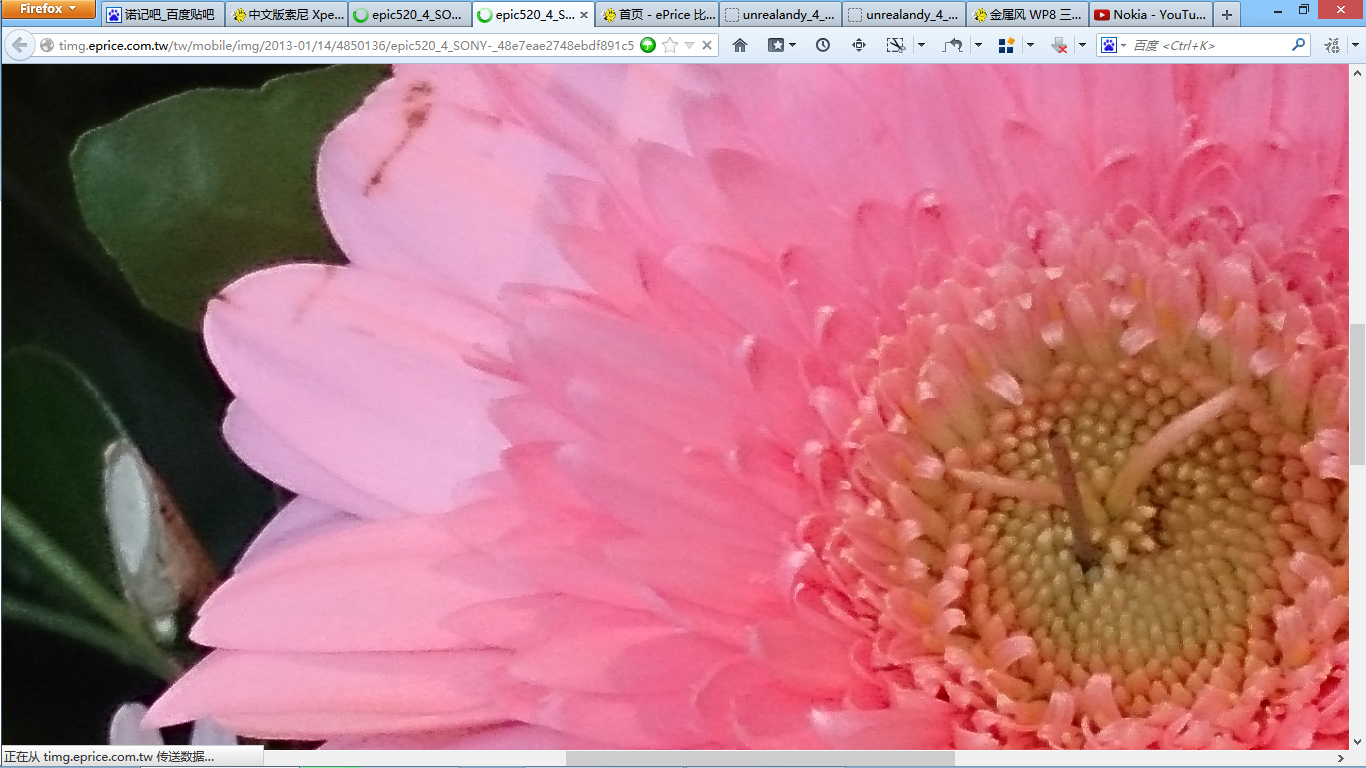Restore down the Firefox window
Viewport: 1366px width, 768px height.
(x=1303, y=9)
